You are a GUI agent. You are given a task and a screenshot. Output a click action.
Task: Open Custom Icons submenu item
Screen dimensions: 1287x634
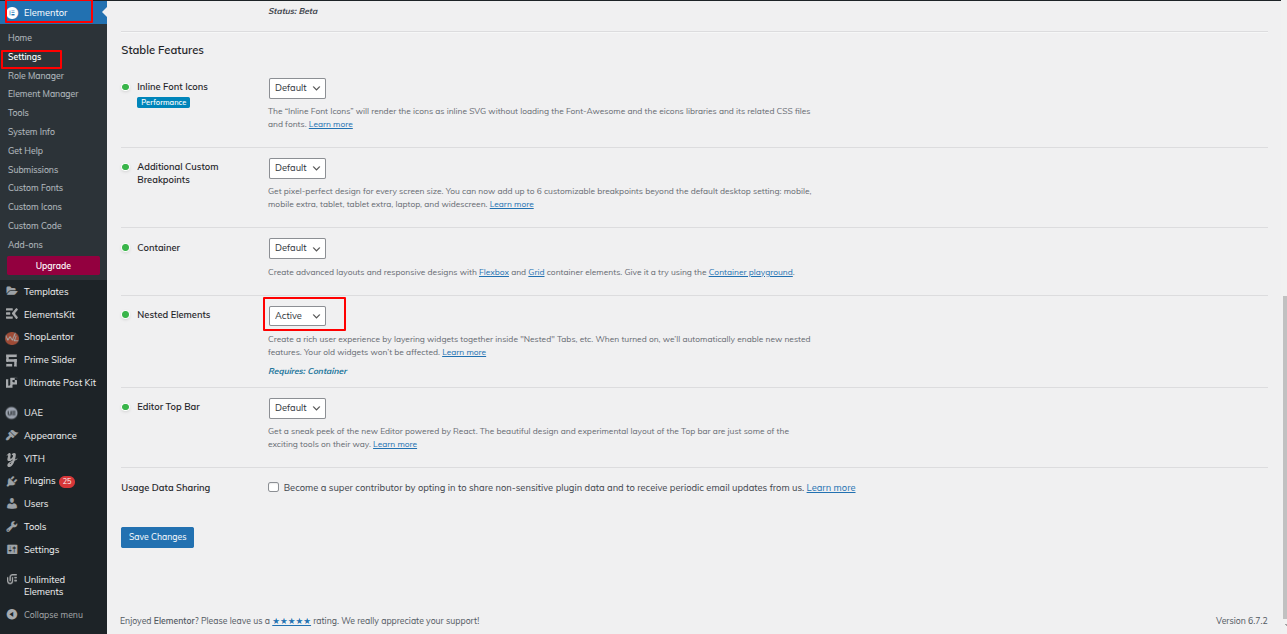coord(35,207)
